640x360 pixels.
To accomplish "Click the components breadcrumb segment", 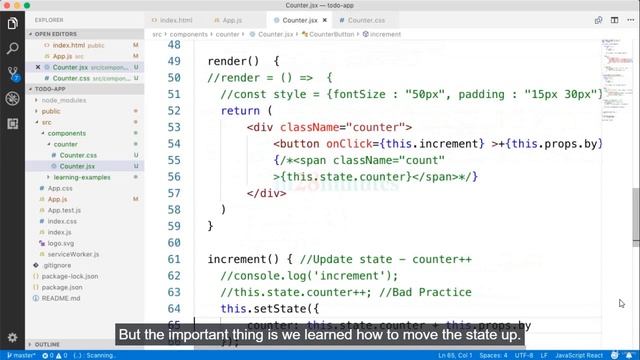I will 189,34.
